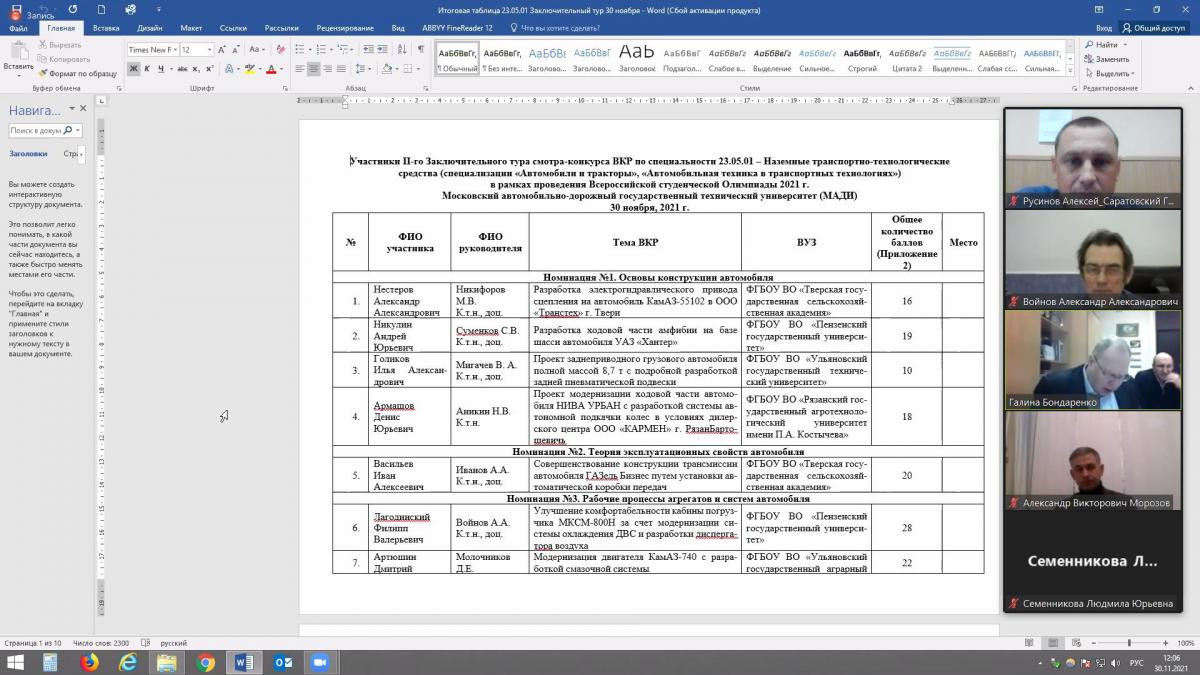
Task: Switch to the Ссылки ribbon tab
Action: point(233,28)
